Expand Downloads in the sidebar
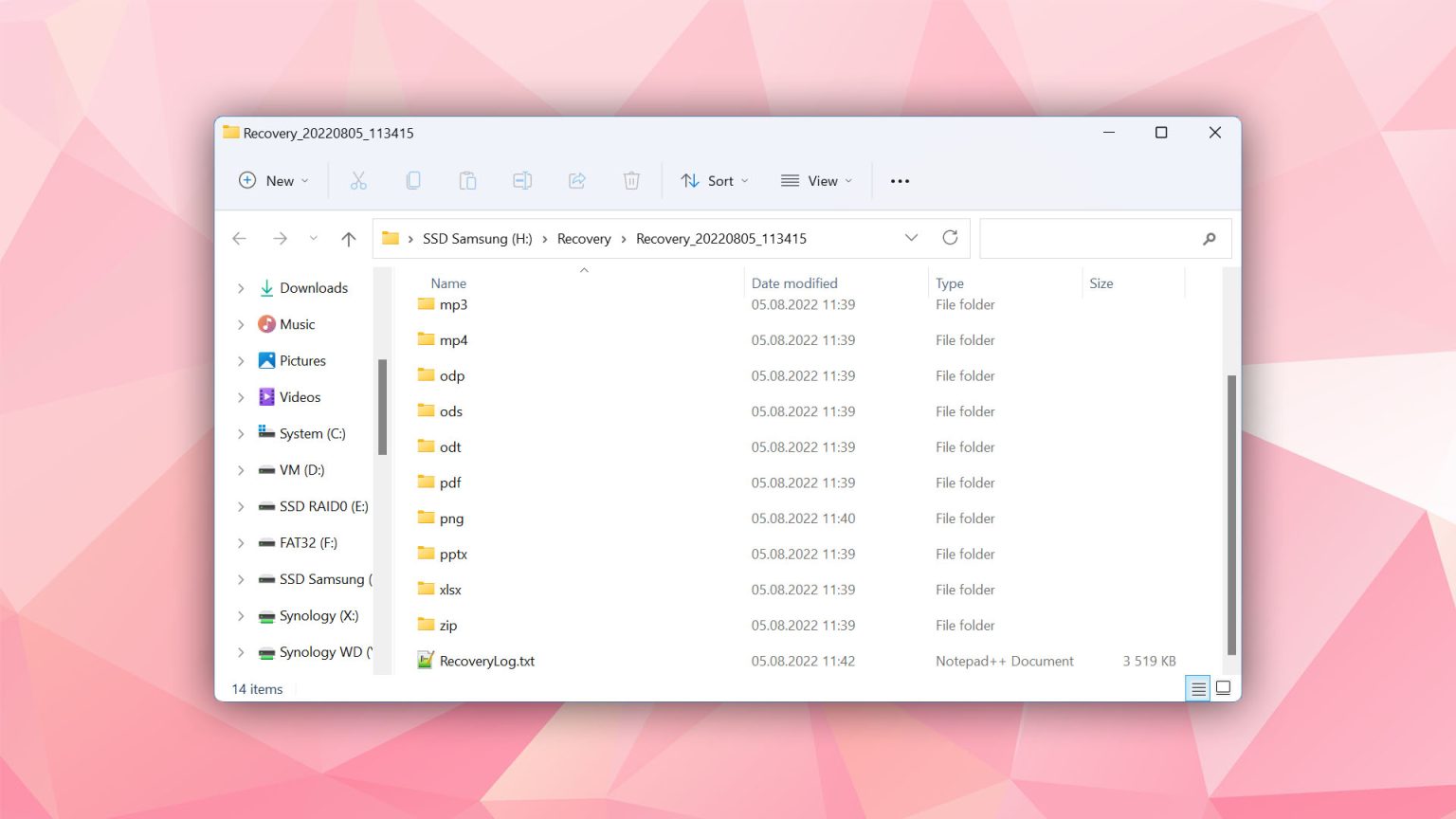Screen dimensions: 1456x819 240,287
